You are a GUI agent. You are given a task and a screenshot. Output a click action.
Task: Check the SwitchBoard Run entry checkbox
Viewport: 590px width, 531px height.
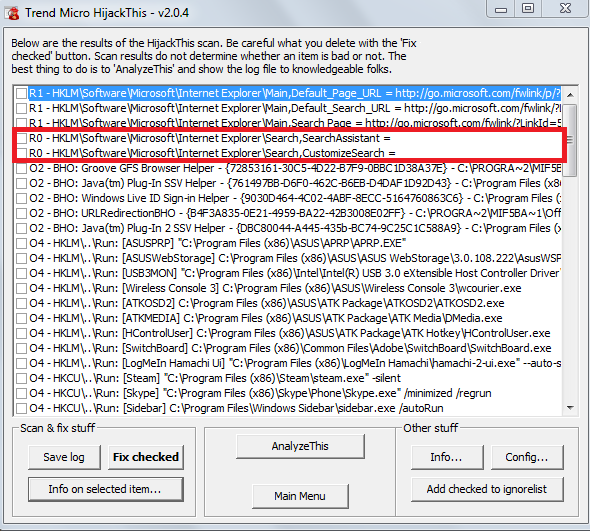[22, 348]
